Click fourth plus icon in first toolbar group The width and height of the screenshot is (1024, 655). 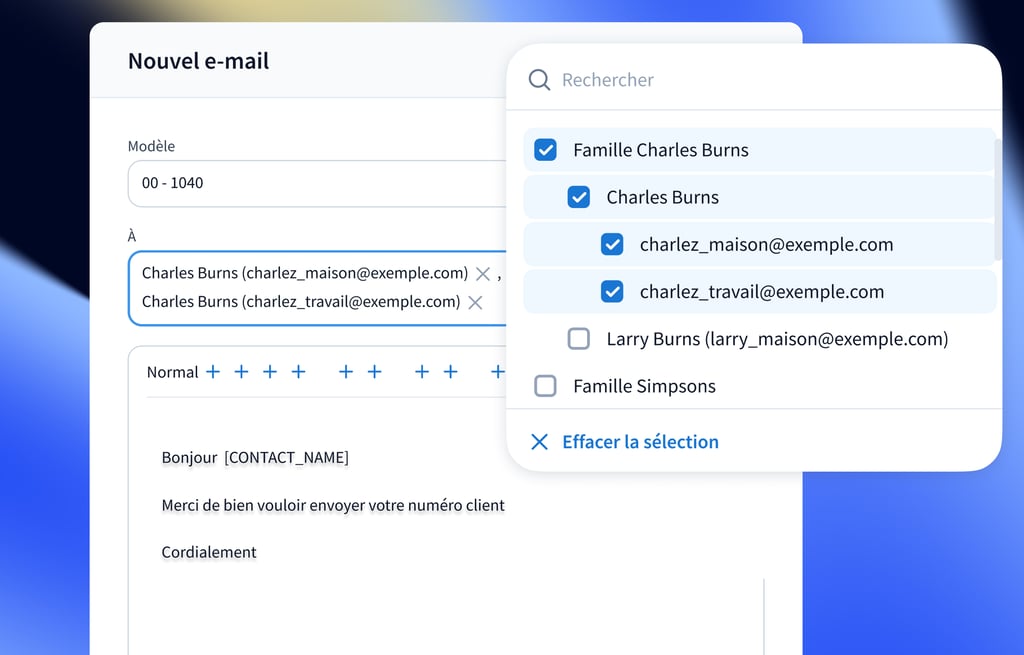(298, 372)
